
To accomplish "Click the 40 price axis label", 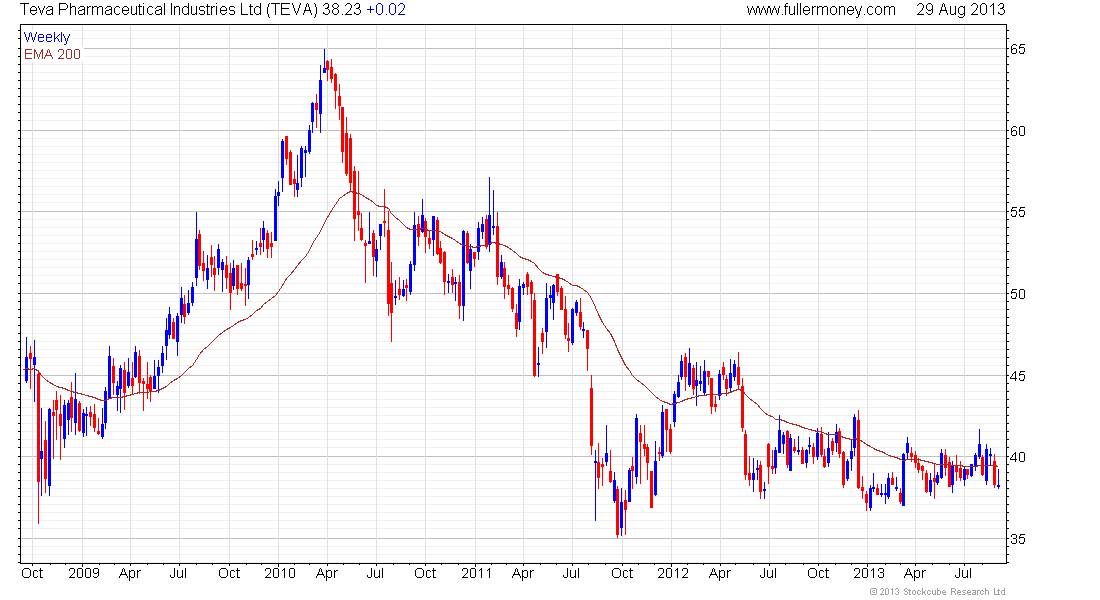I will 1017,458.
